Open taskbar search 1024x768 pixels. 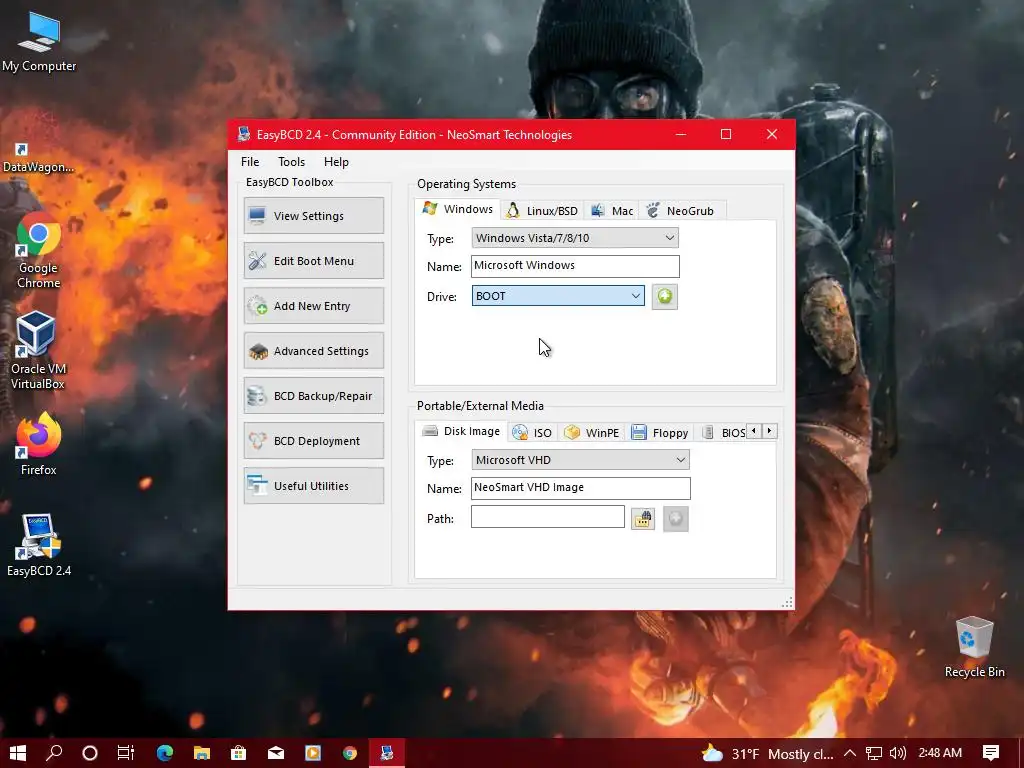point(54,753)
